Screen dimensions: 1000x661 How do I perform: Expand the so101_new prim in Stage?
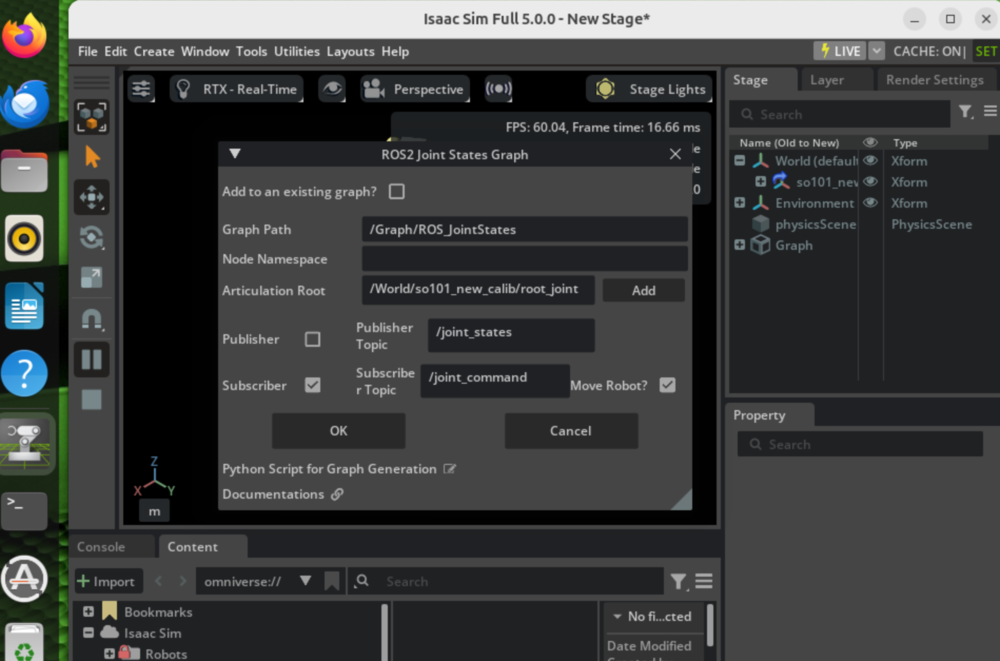[x=761, y=182]
